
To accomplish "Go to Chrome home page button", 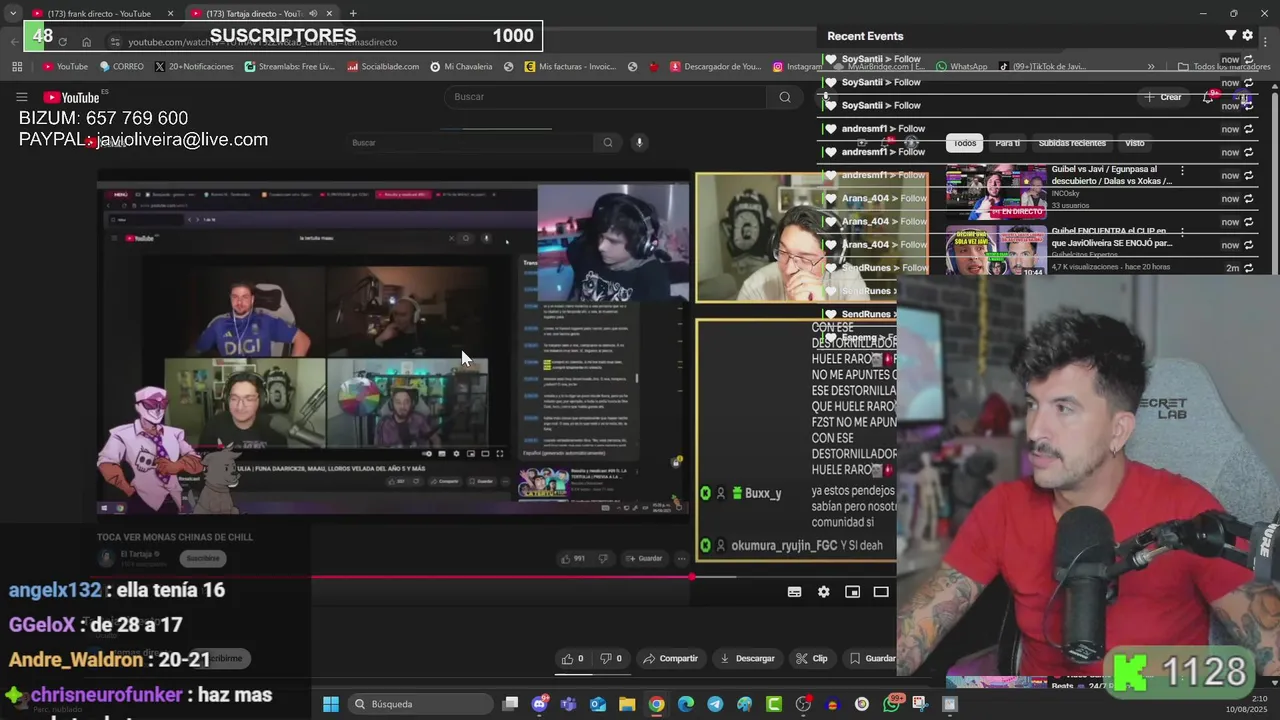I will [x=87, y=42].
